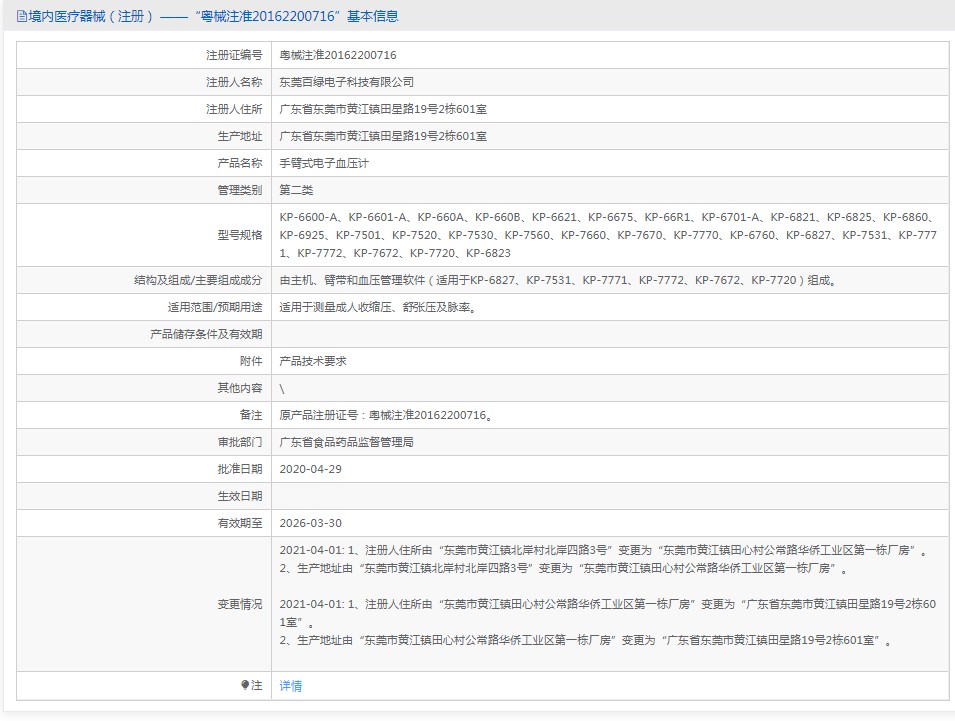Select the 管理类别 label
The width and height of the screenshot is (955, 721).
click(240, 190)
